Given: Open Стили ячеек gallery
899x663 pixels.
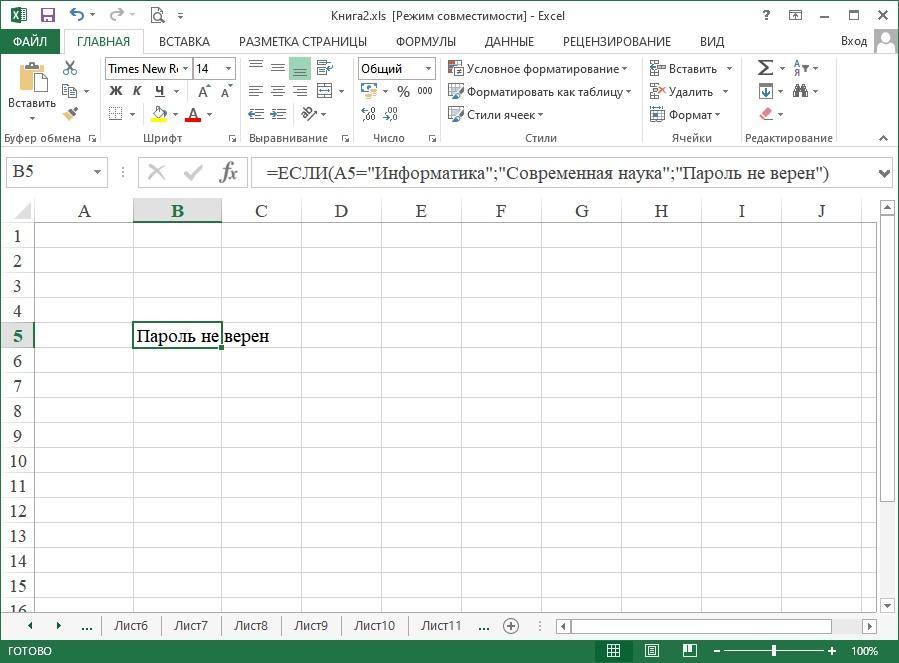Looking at the screenshot, I should (495, 114).
